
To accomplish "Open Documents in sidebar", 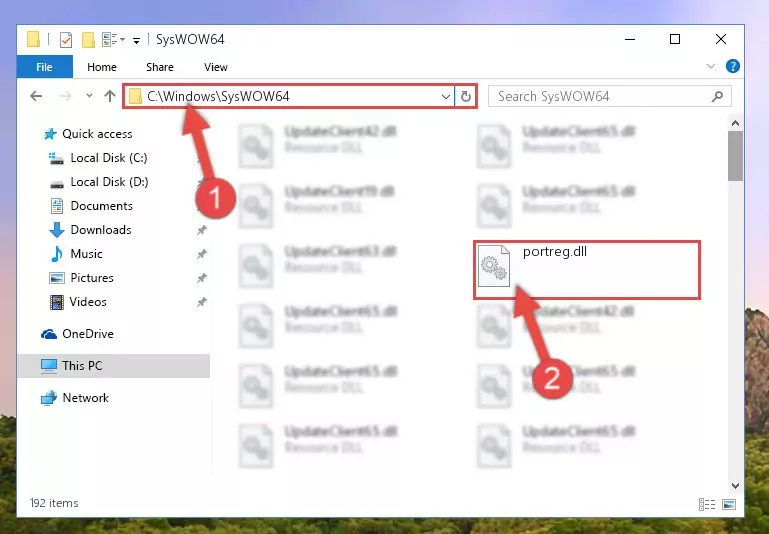I will pyautogui.click(x=91, y=206).
